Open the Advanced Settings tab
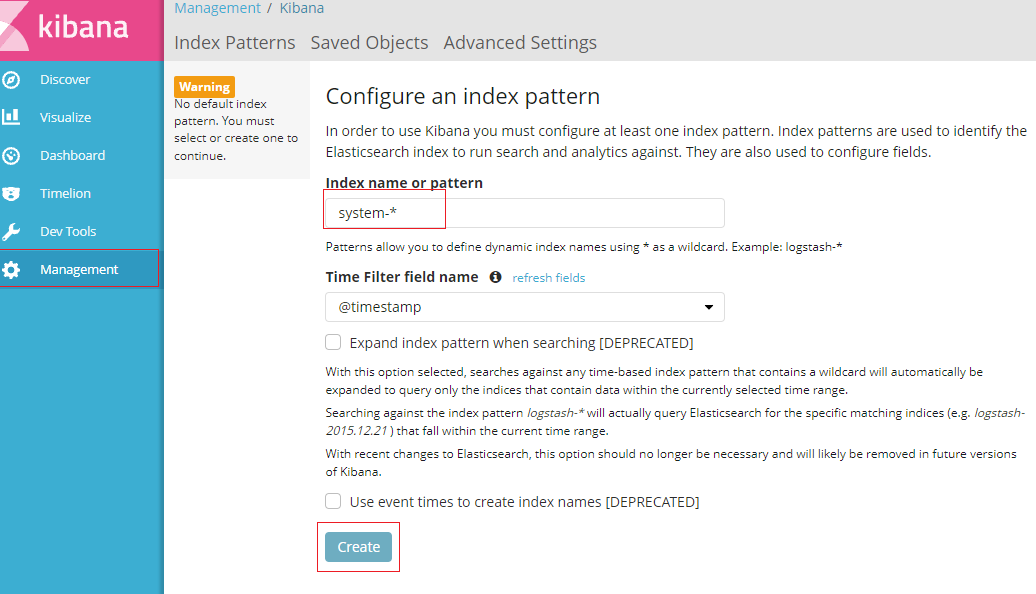This screenshot has width=1036, height=594. pos(520,43)
